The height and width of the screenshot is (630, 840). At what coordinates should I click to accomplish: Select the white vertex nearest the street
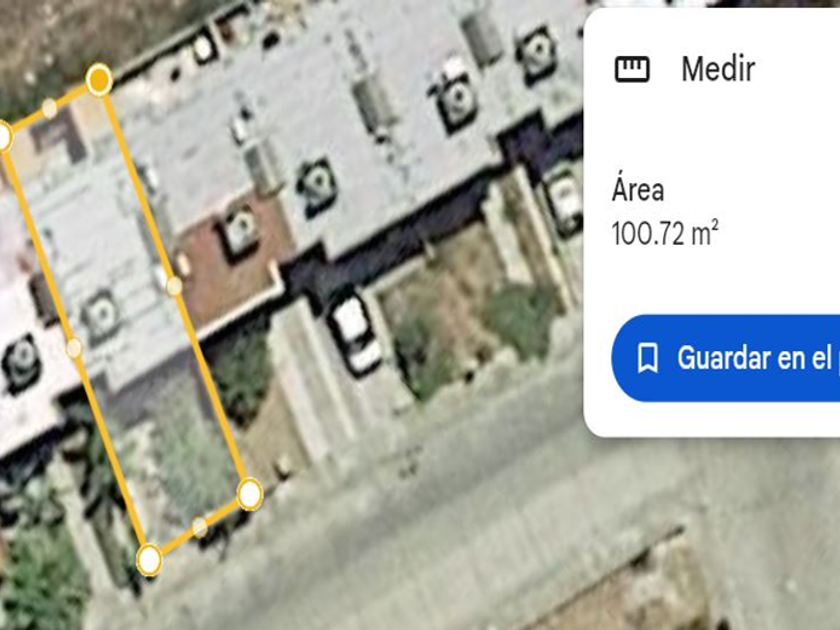[149, 560]
